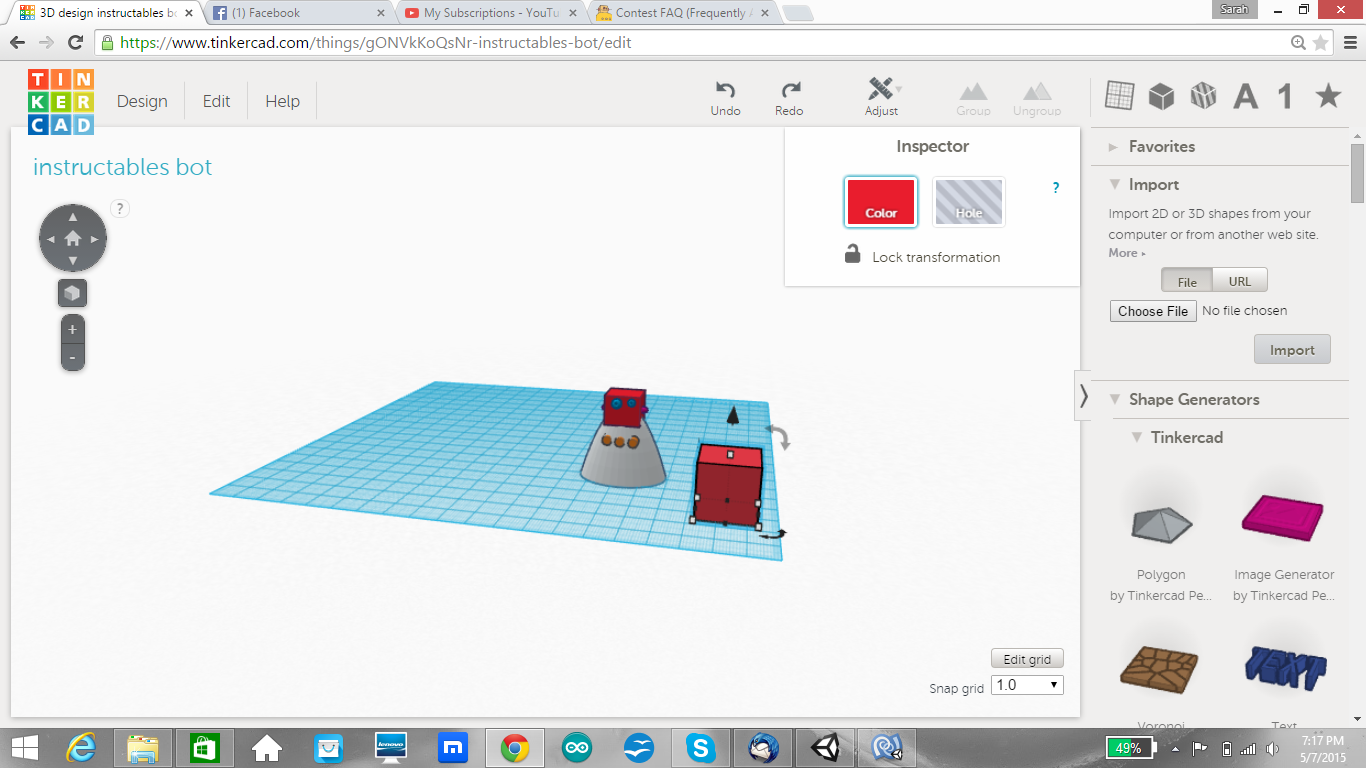The height and width of the screenshot is (768, 1366).
Task: Reload the page
Action: tap(75, 43)
